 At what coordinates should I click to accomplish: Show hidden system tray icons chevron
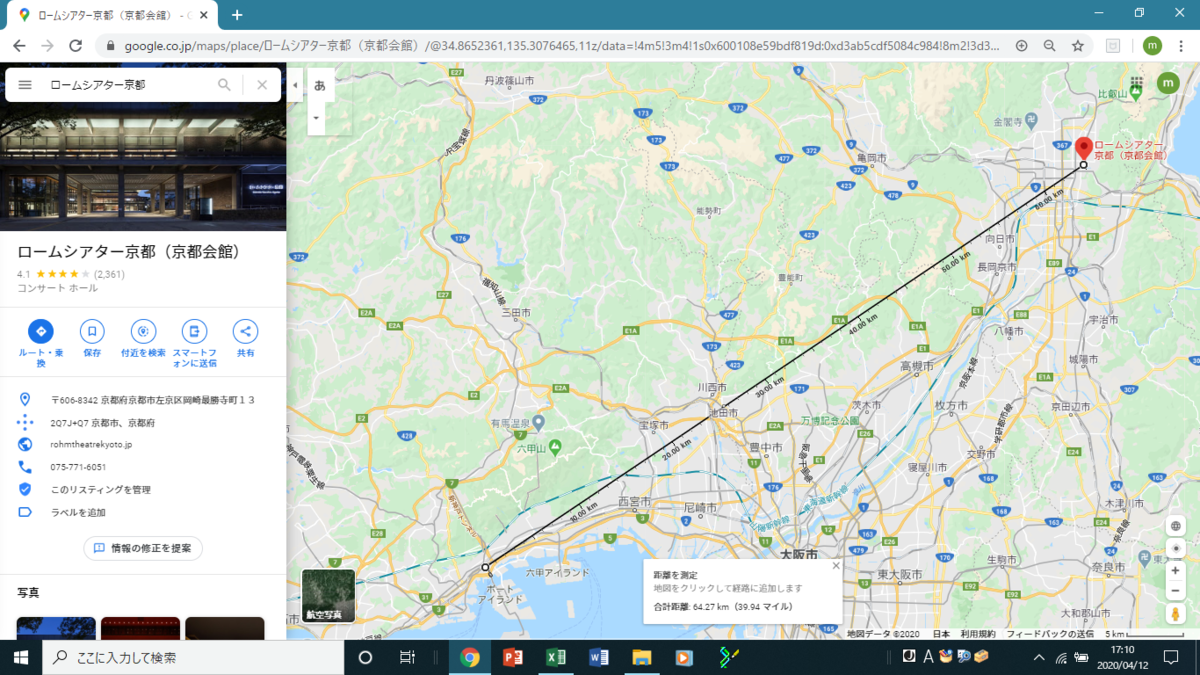tap(1040, 657)
